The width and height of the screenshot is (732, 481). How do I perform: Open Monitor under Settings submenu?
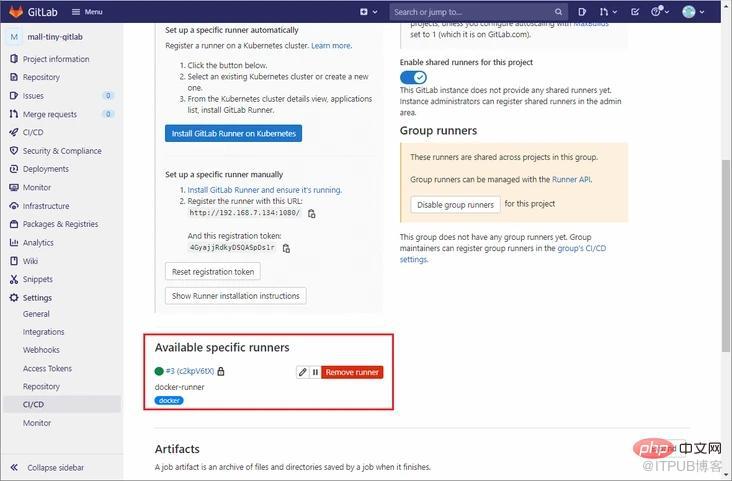(37, 423)
